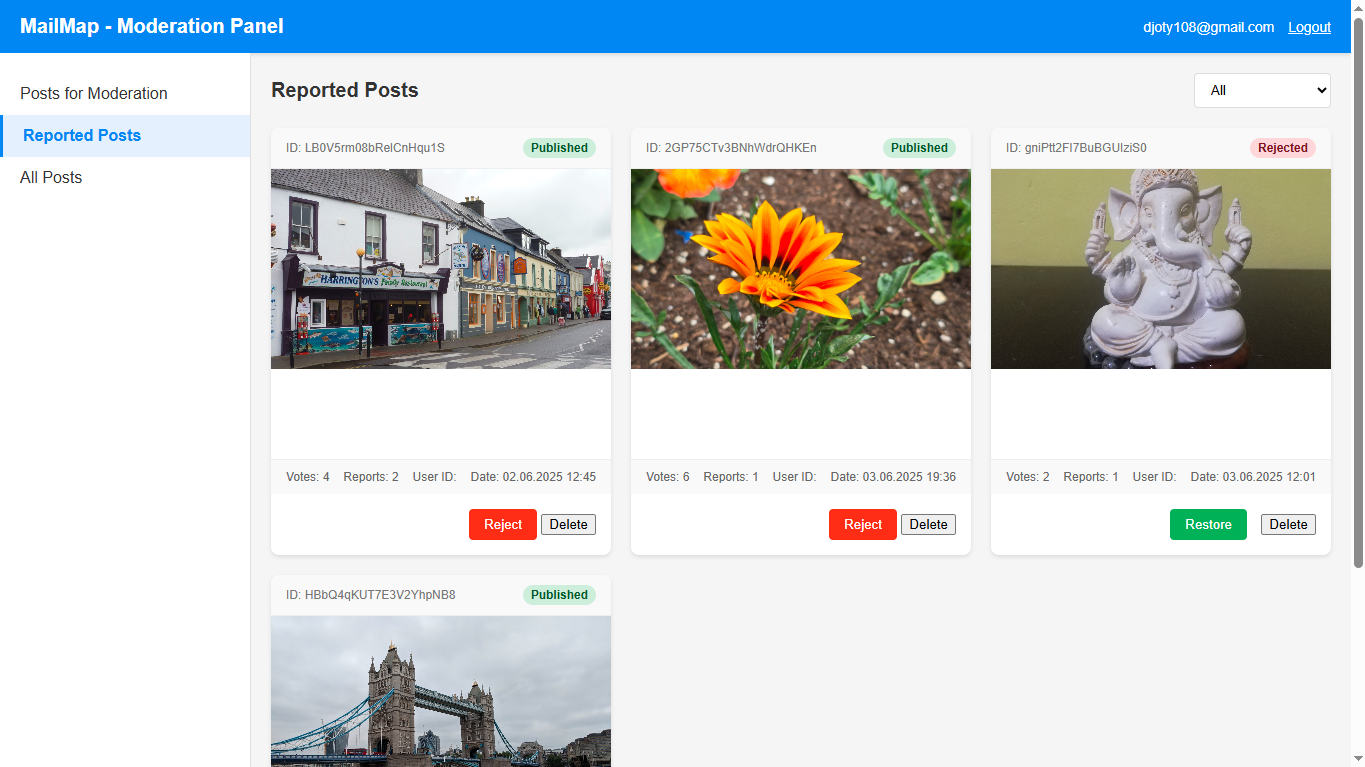Click the djoty108@gmail.com account text
The image size is (1365, 767).
(1209, 27)
